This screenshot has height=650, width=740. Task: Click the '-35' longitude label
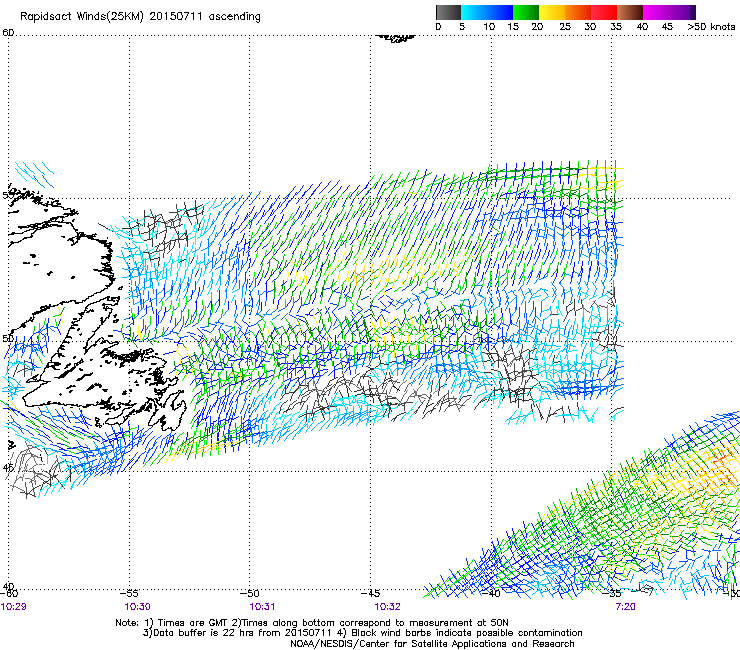[x=612, y=593]
